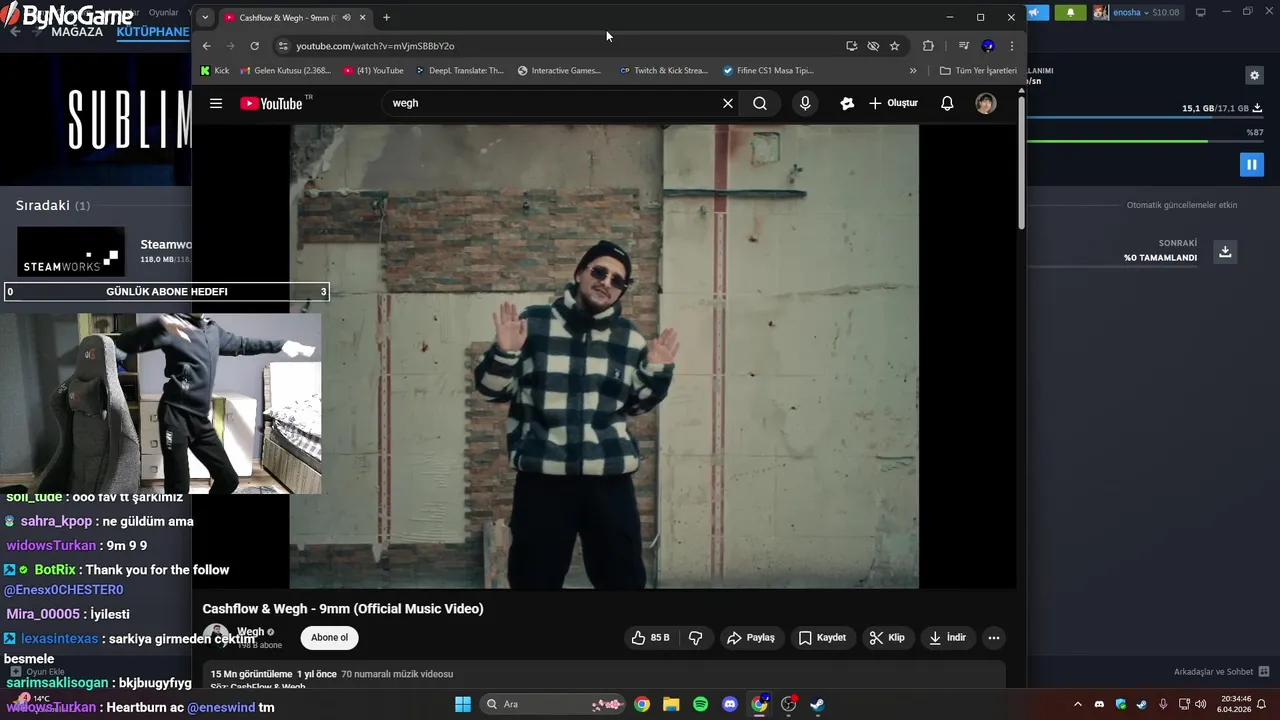Open the YouTube hamburger guide menu

(x=216, y=103)
